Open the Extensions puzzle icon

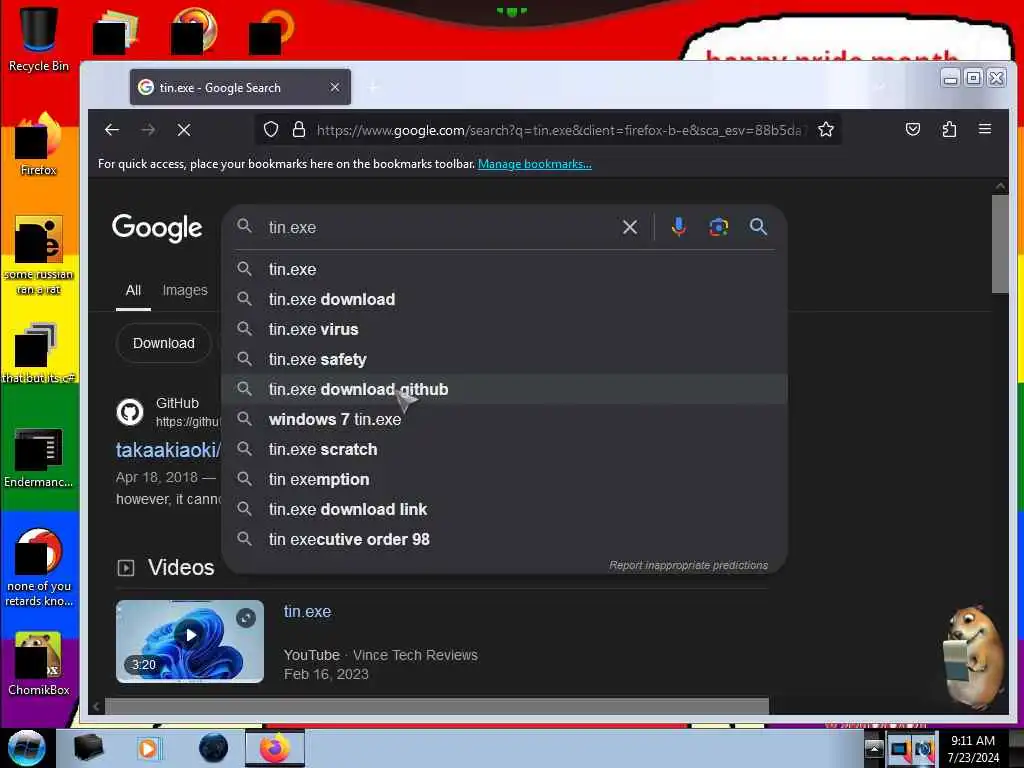(x=950, y=129)
